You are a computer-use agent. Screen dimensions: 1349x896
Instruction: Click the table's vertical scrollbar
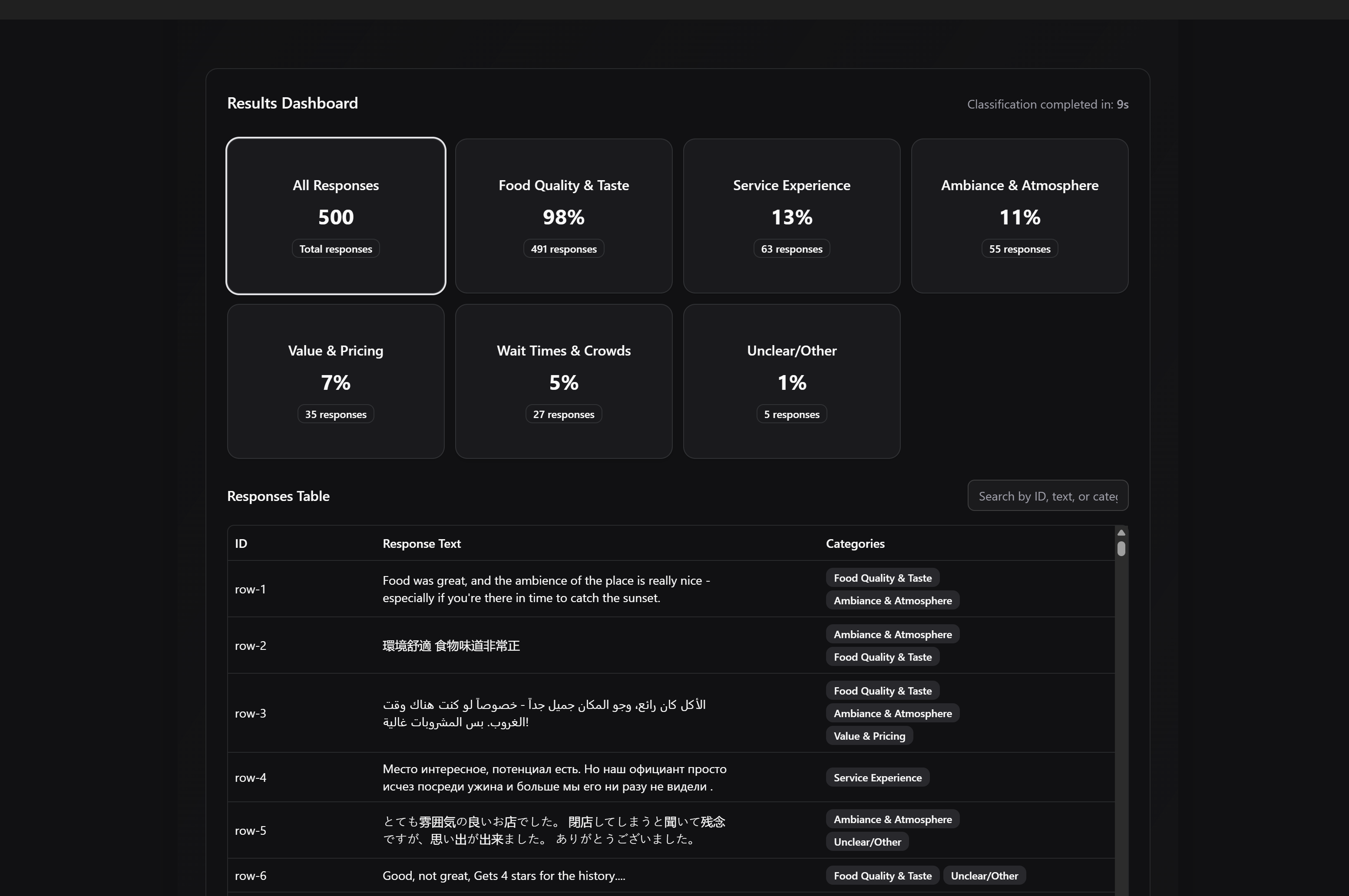pos(1121,549)
